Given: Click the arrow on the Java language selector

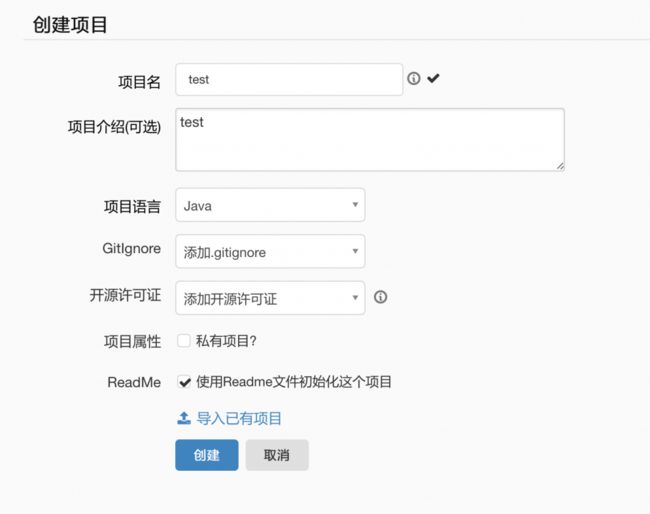Looking at the screenshot, I should [x=355, y=205].
